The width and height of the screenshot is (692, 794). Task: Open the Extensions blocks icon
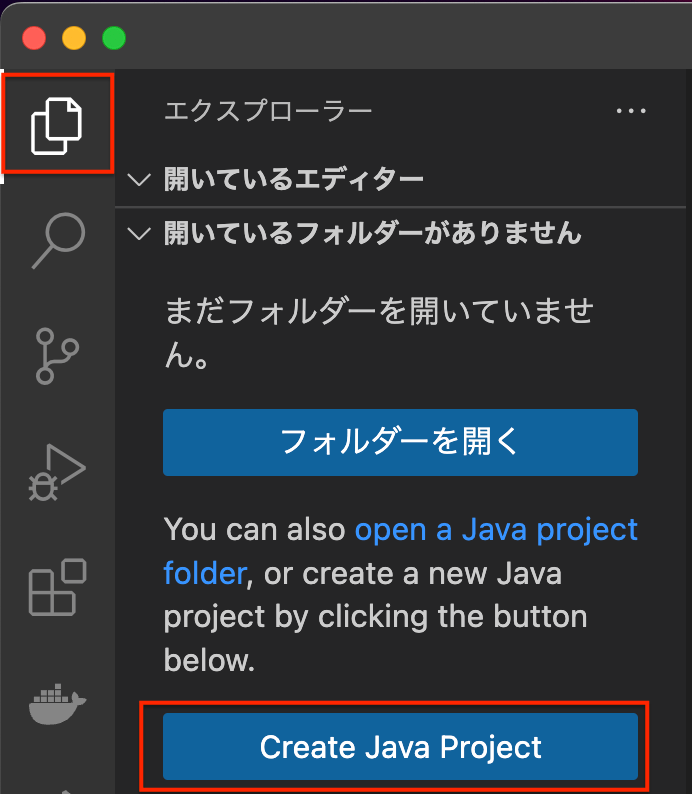[x=57, y=587]
